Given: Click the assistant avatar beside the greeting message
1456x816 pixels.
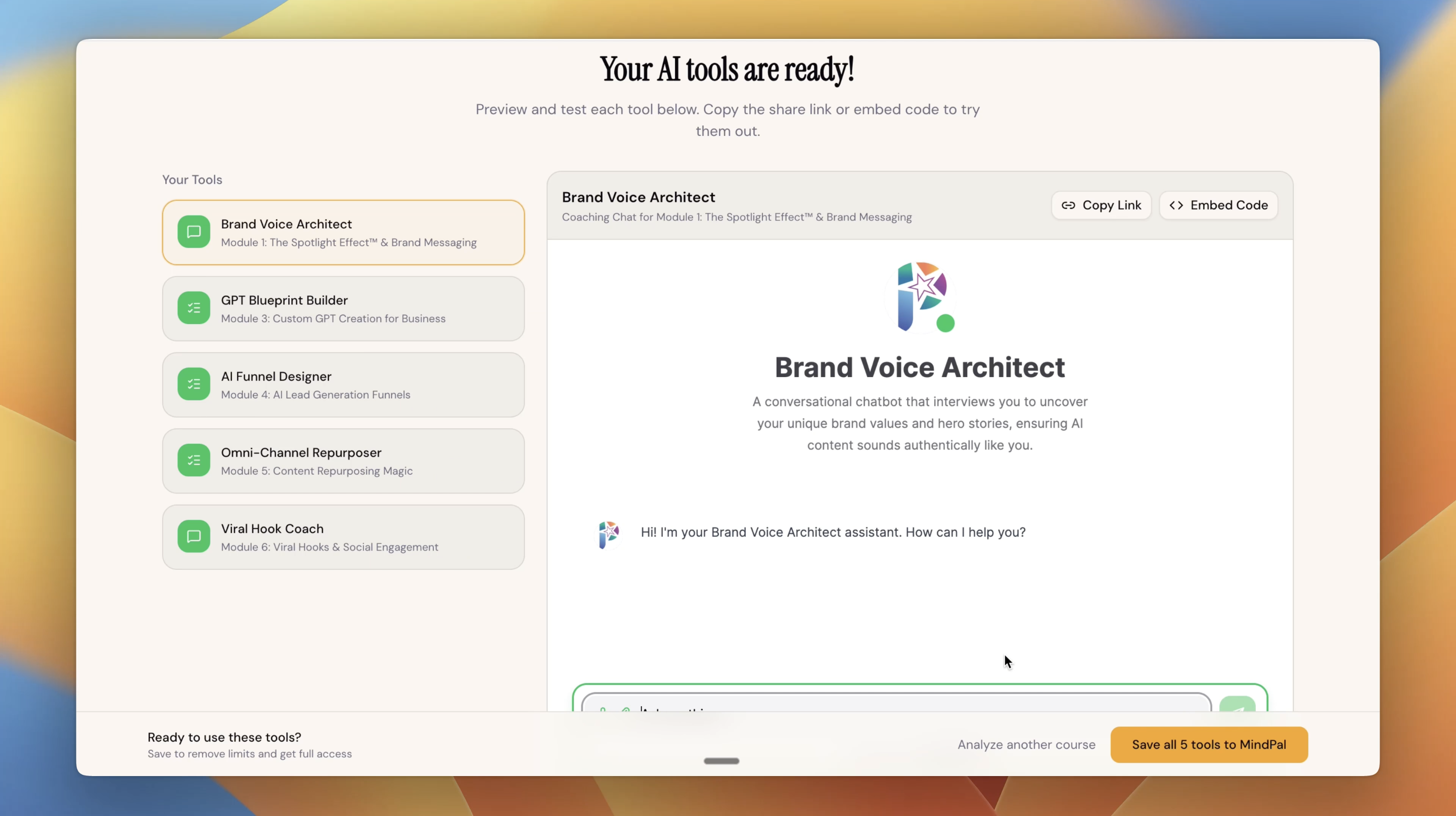Looking at the screenshot, I should click(608, 534).
